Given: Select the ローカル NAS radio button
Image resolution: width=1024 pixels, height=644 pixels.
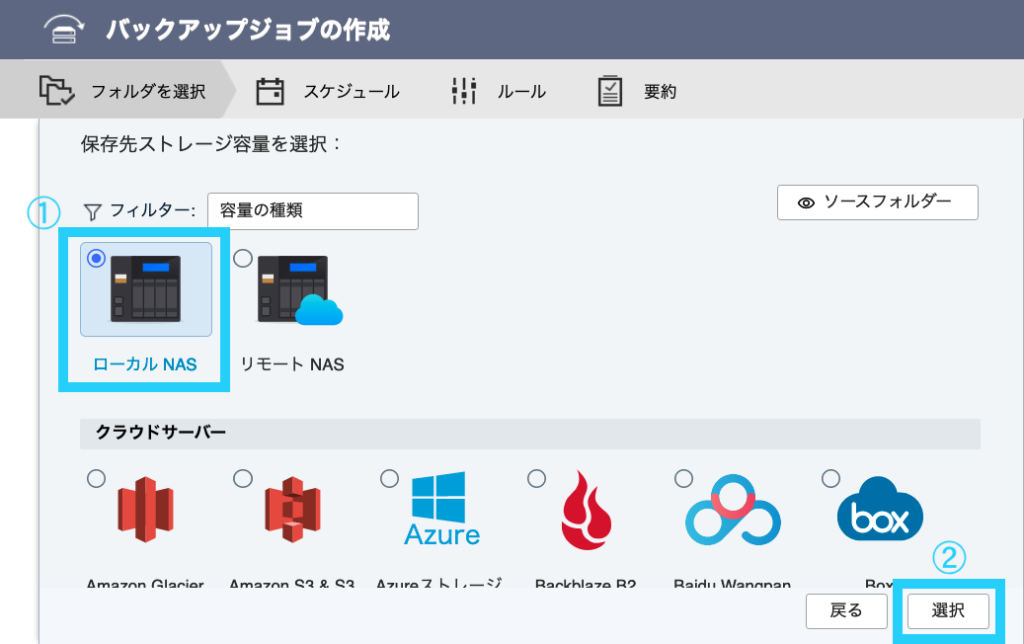Looking at the screenshot, I should pyautogui.click(x=96, y=259).
